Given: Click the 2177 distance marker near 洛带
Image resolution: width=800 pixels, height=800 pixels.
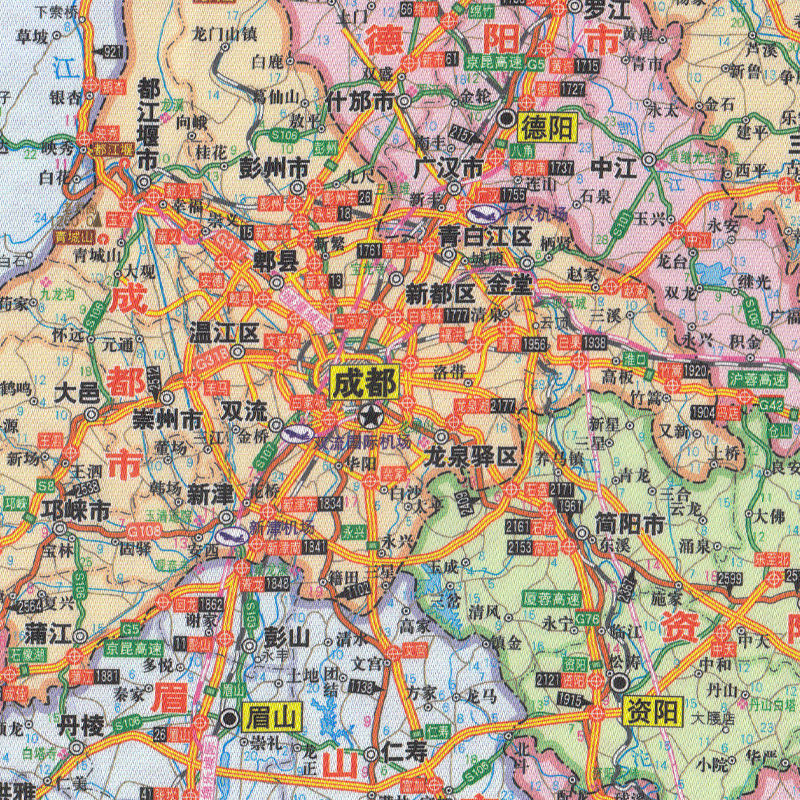Looking at the screenshot, I should coord(502,406).
